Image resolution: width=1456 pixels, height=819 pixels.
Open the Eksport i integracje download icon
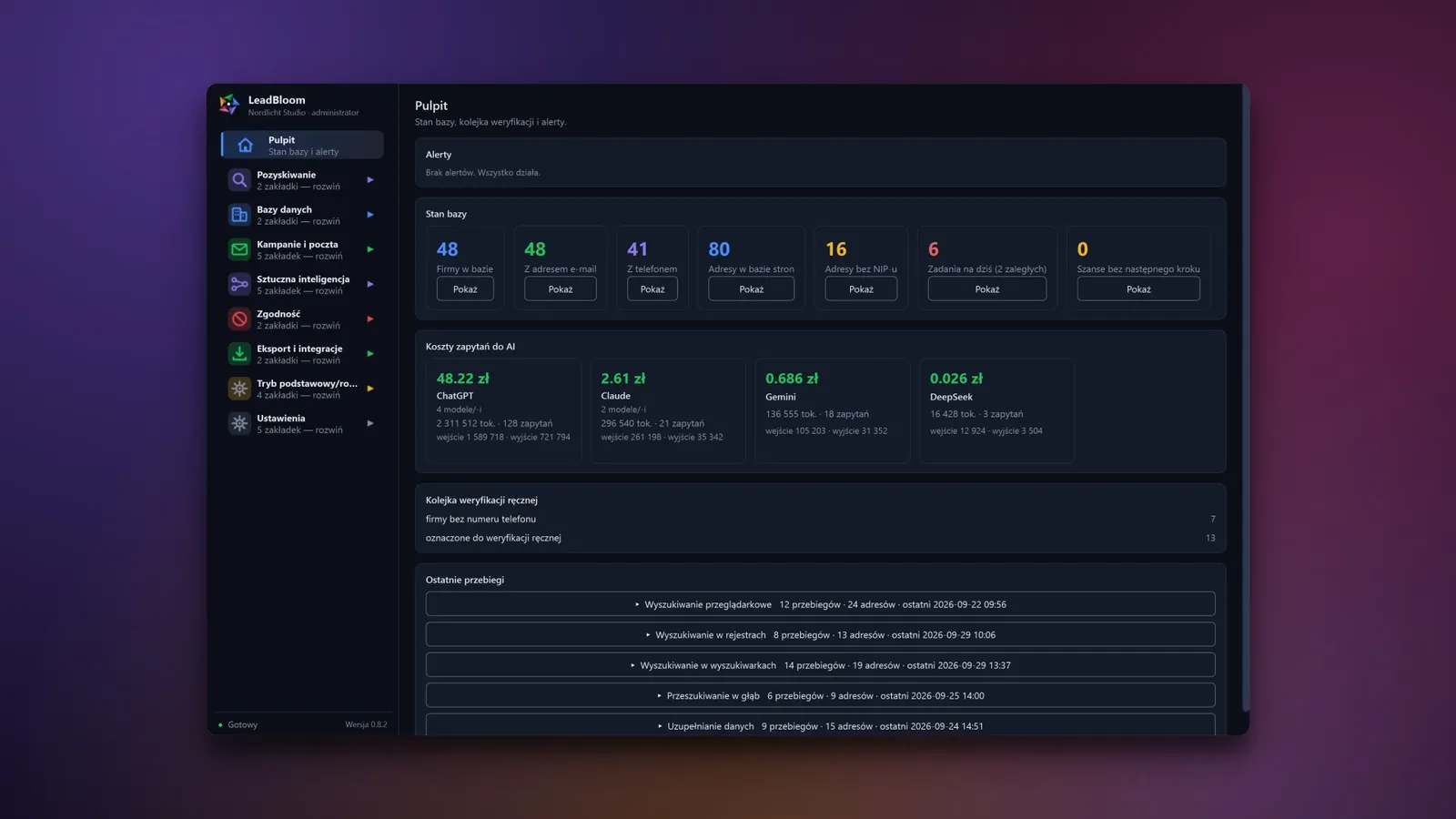tap(239, 354)
